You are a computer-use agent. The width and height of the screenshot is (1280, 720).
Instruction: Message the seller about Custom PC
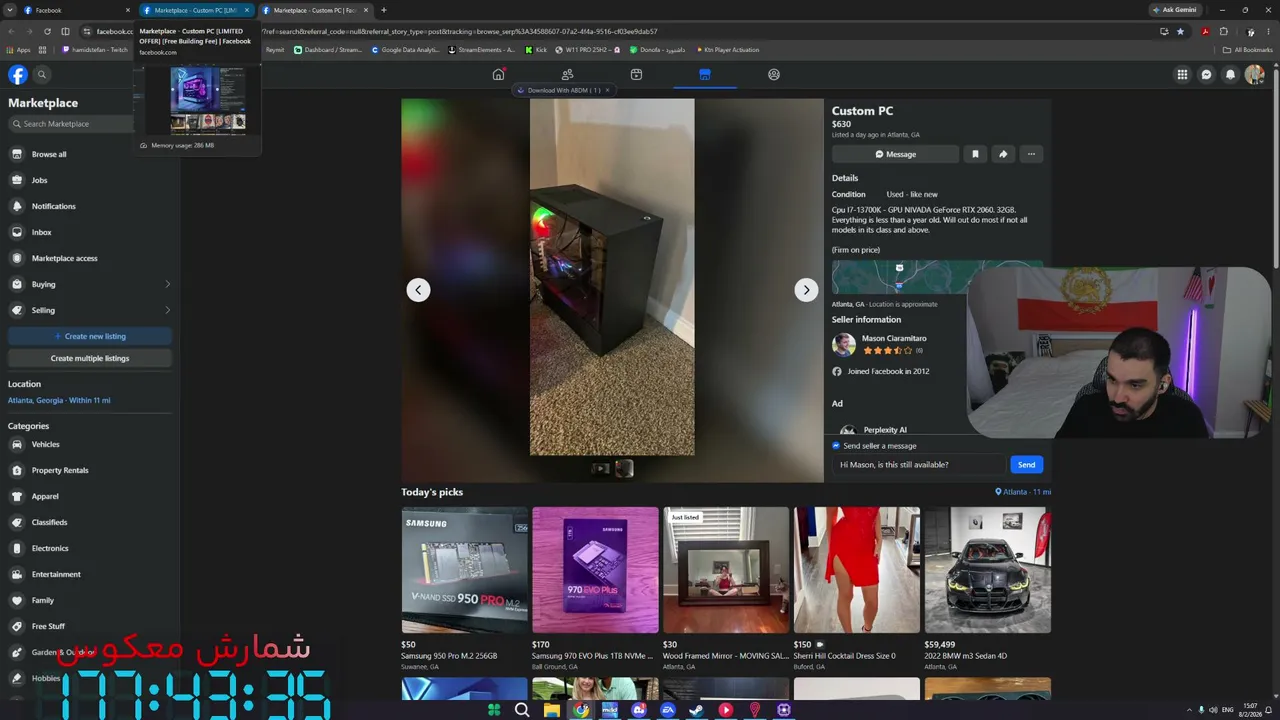[895, 154]
